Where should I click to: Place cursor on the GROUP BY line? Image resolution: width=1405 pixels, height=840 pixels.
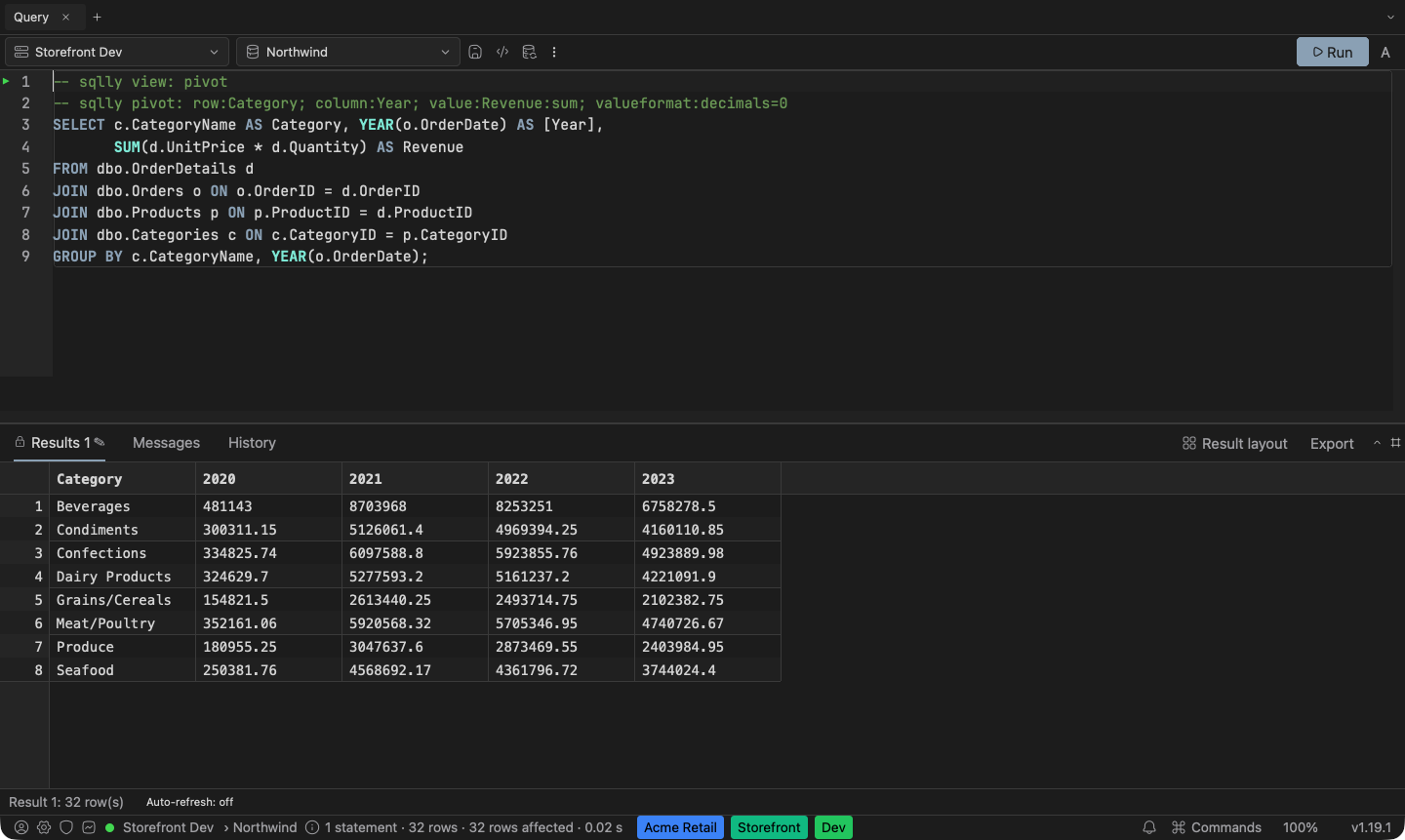click(240, 257)
